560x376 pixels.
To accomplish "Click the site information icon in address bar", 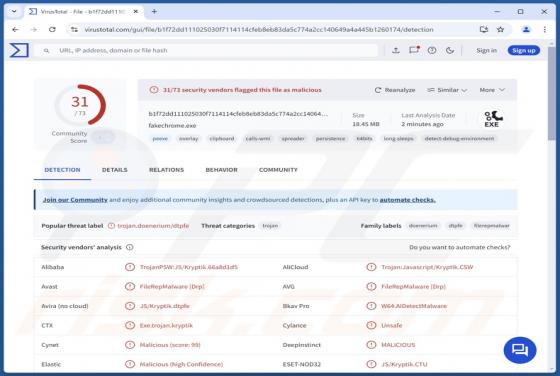I will coord(74,30).
